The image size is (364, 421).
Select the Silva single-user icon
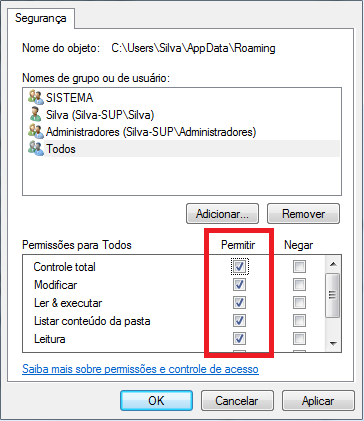(x=35, y=115)
